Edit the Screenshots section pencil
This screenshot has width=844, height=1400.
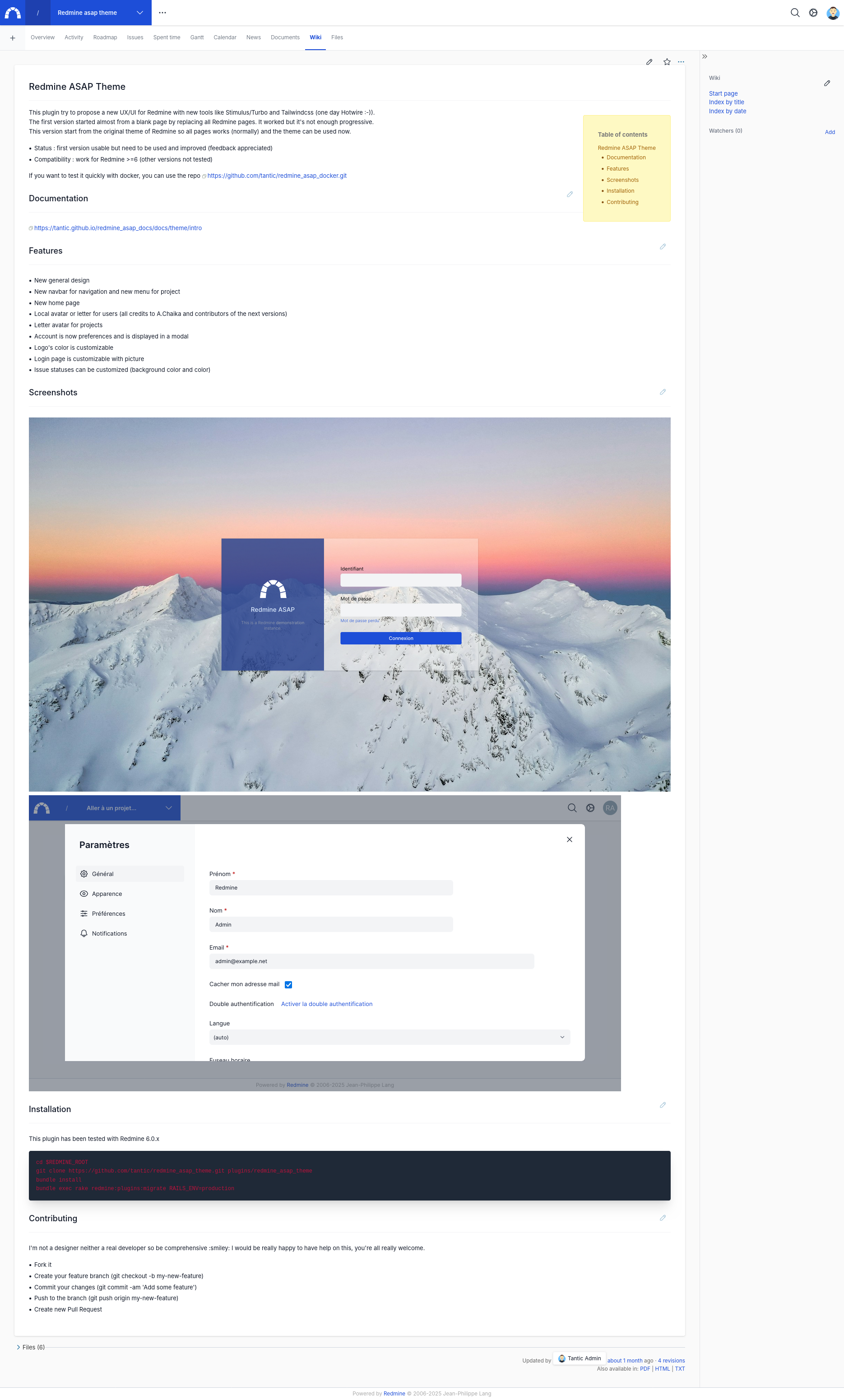663,392
